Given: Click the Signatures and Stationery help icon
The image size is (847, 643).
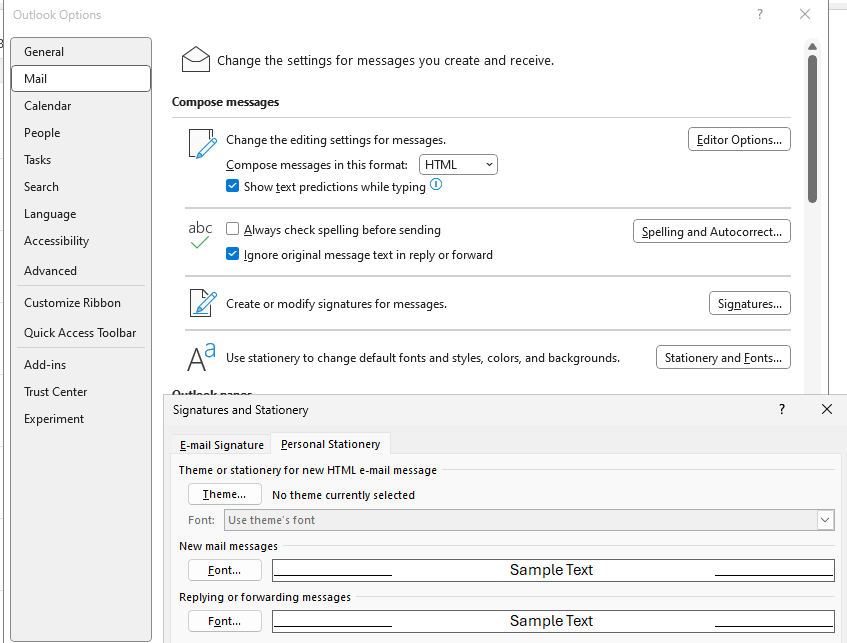Looking at the screenshot, I should [782, 409].
